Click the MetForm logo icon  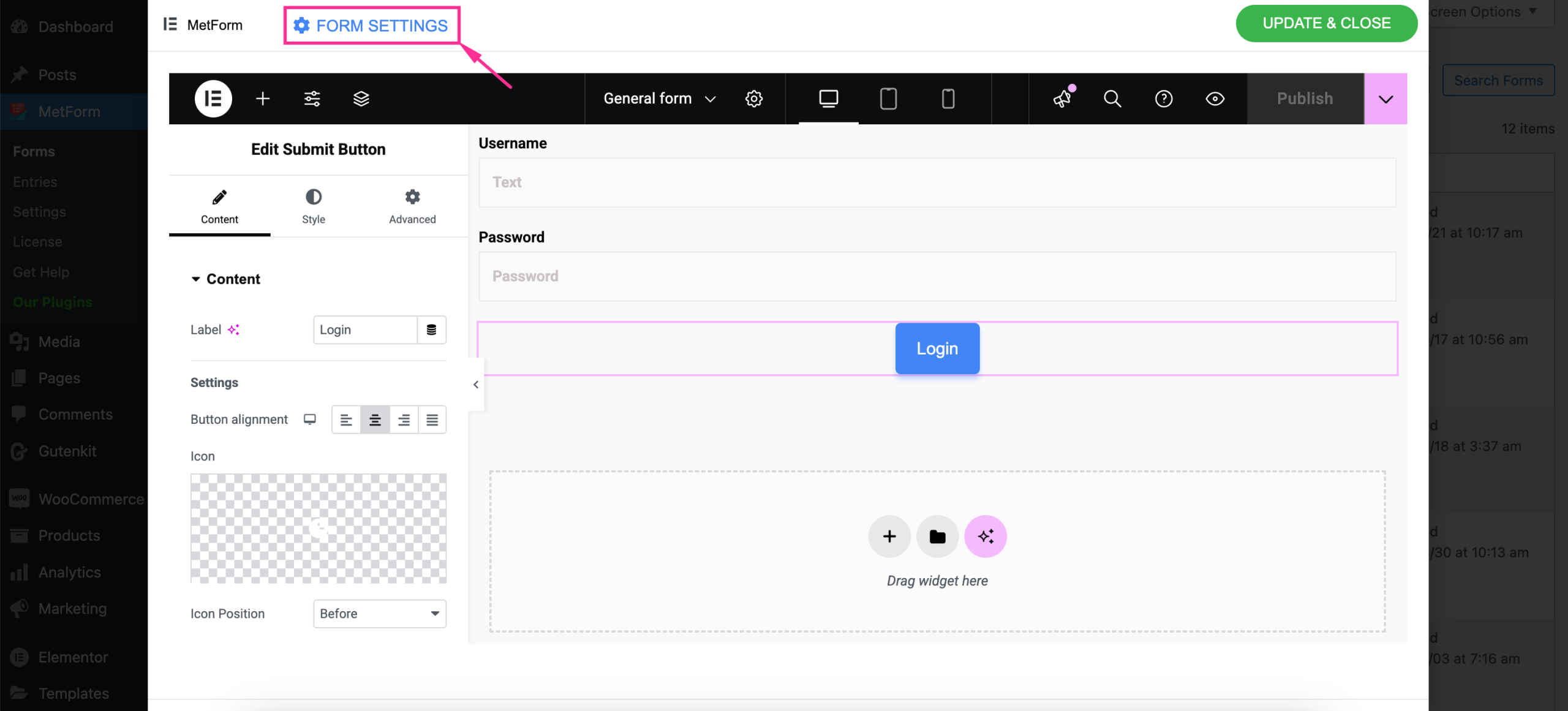click(x=170, y=24)
